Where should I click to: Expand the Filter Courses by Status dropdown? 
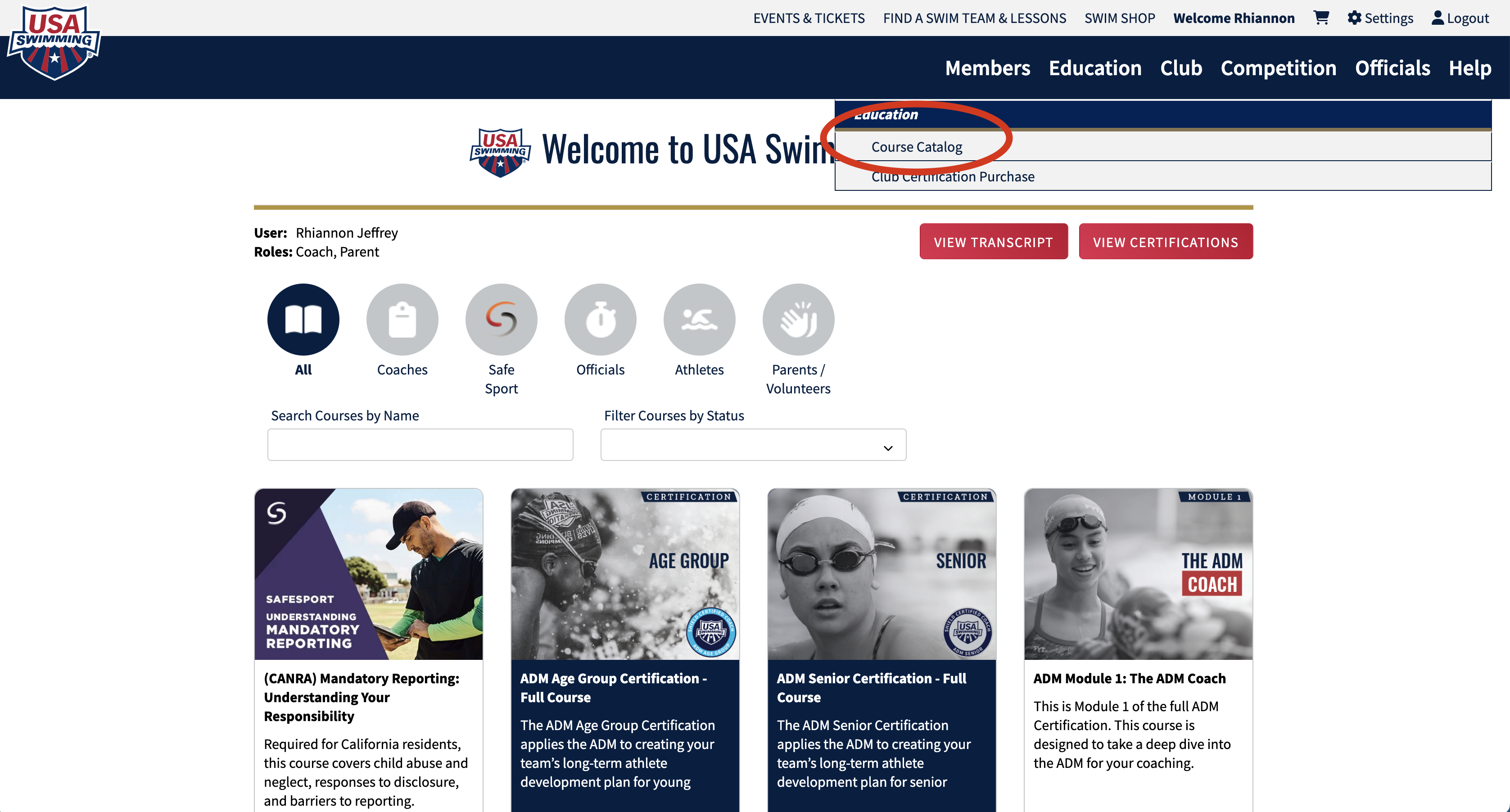tap(753, 445)
